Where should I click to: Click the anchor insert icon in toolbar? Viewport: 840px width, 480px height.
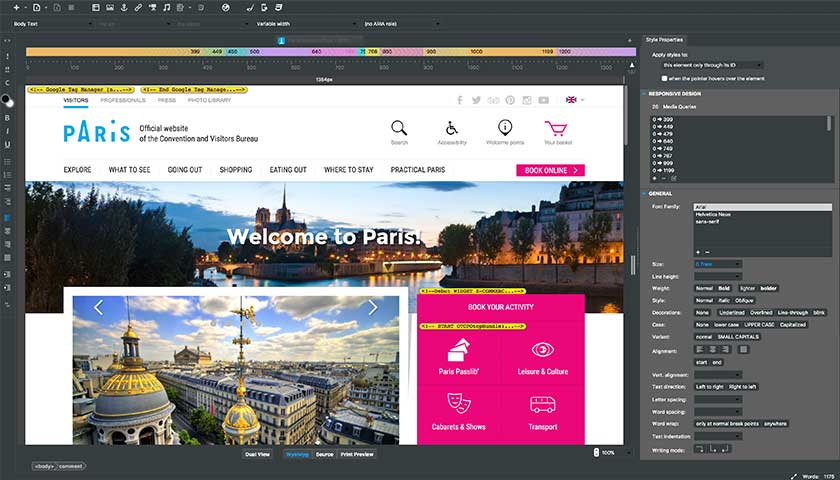(x=124, y=8)
